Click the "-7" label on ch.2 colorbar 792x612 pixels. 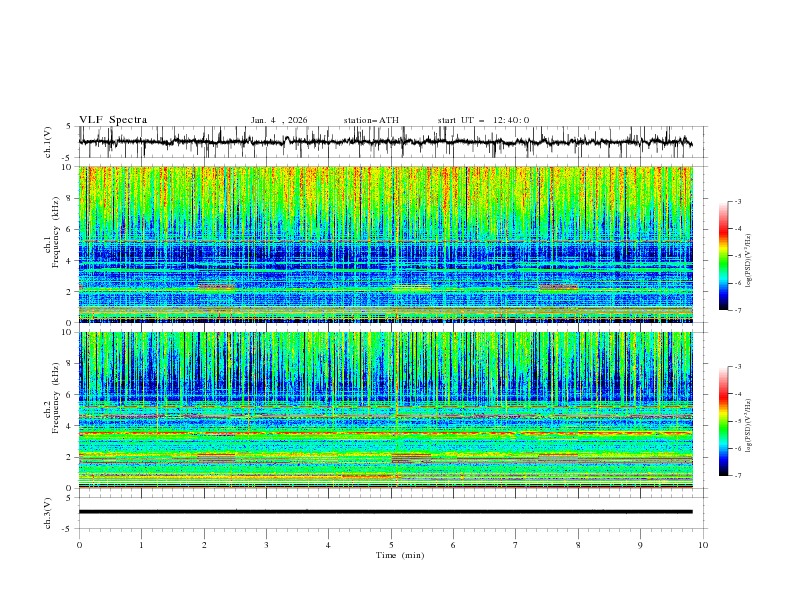point(737,476)
